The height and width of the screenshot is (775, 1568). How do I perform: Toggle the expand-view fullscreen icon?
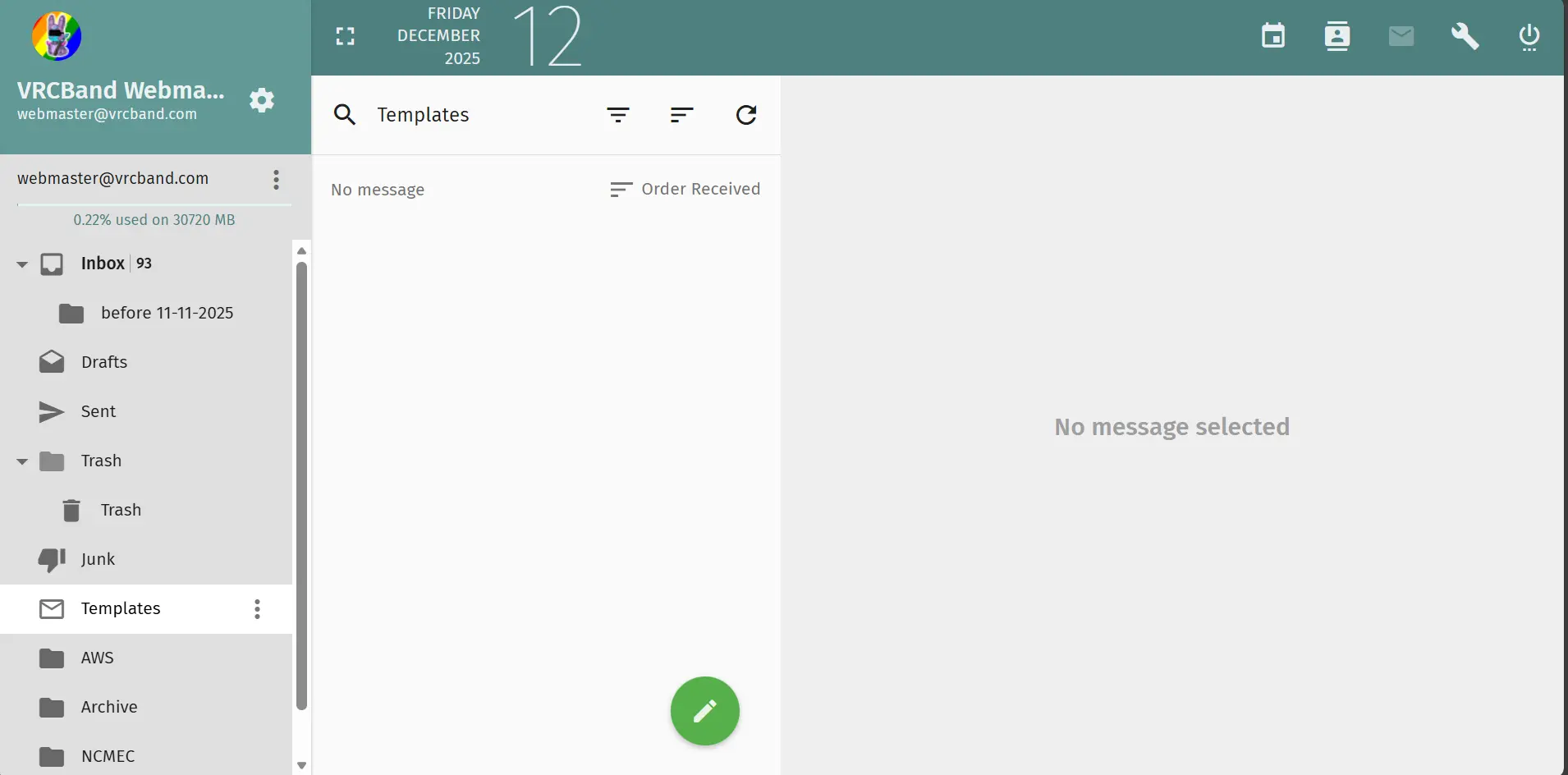(346, 36)
